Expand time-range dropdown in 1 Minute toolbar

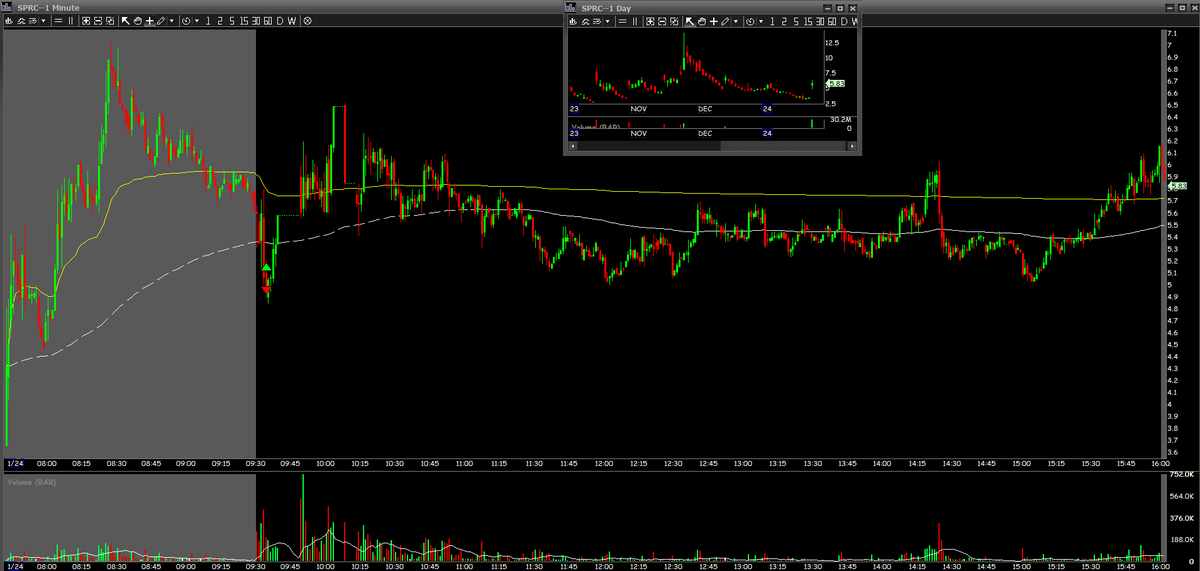point(197,20)
